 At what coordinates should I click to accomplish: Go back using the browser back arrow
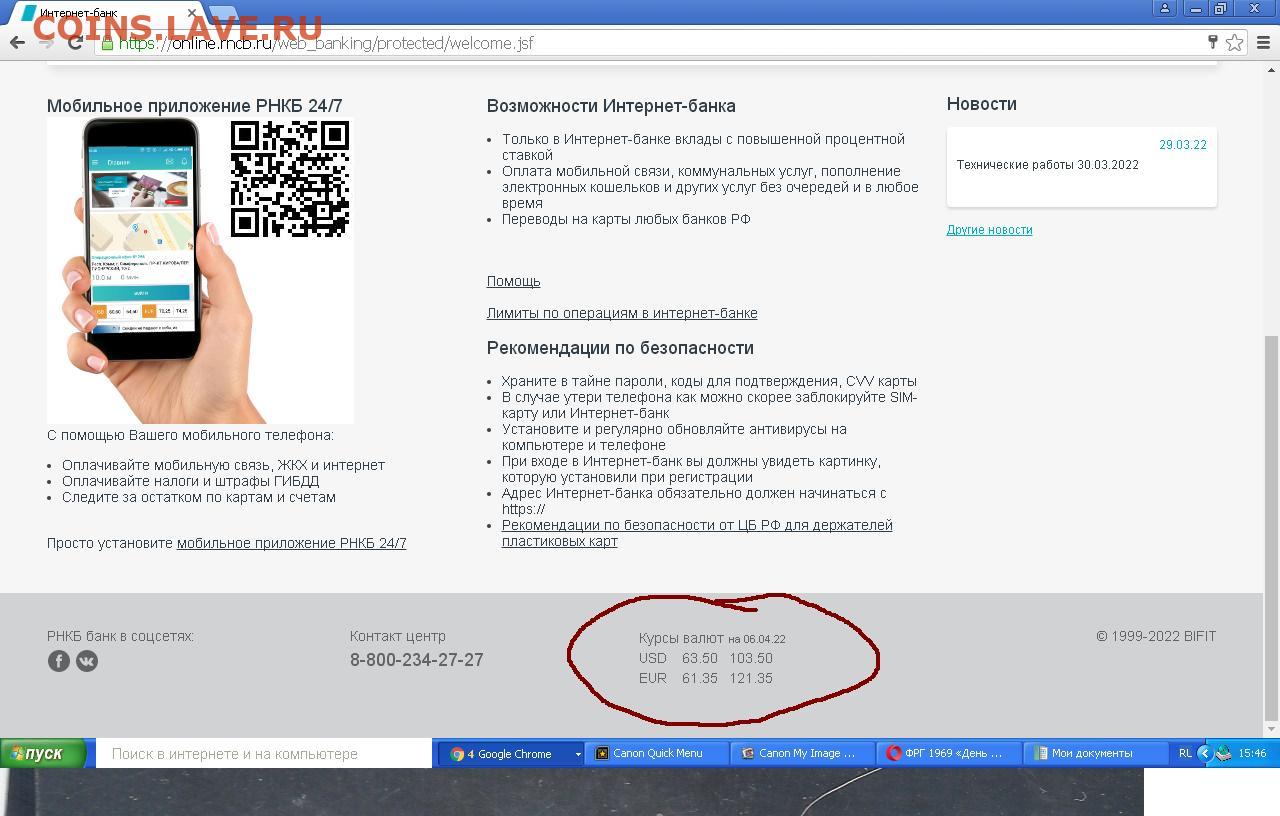click(x=17, y=42)
